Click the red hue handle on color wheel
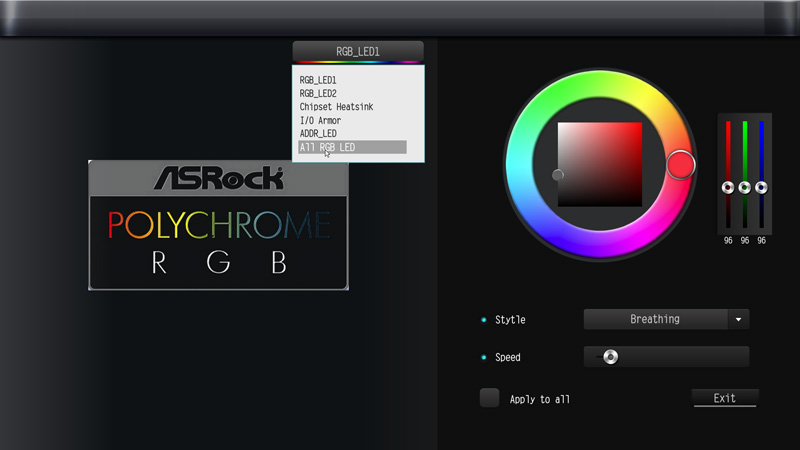 pos(681,164)
